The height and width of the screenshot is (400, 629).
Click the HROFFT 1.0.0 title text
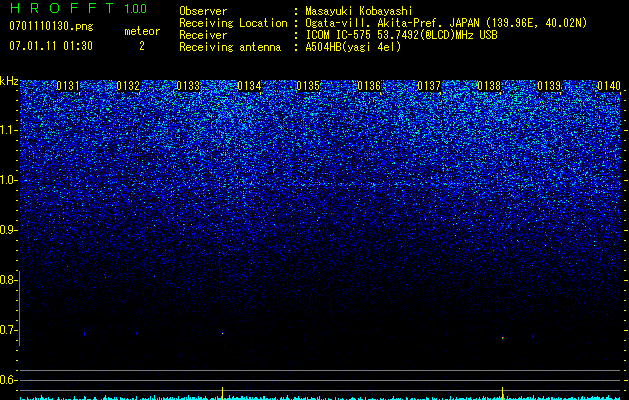coord(78,8)
